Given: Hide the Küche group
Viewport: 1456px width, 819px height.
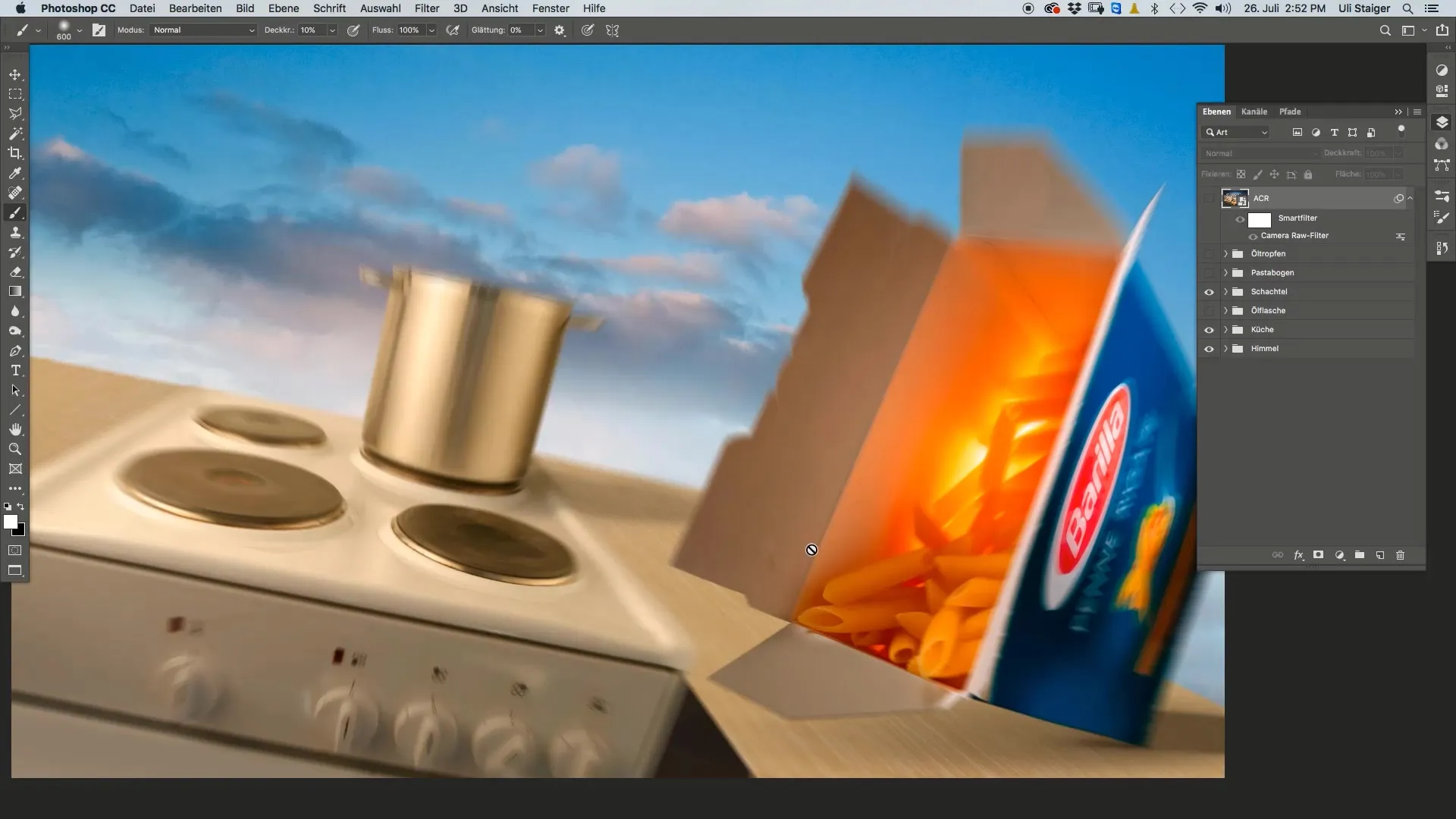Looking at the screenshot, I should coord(1209,330).
